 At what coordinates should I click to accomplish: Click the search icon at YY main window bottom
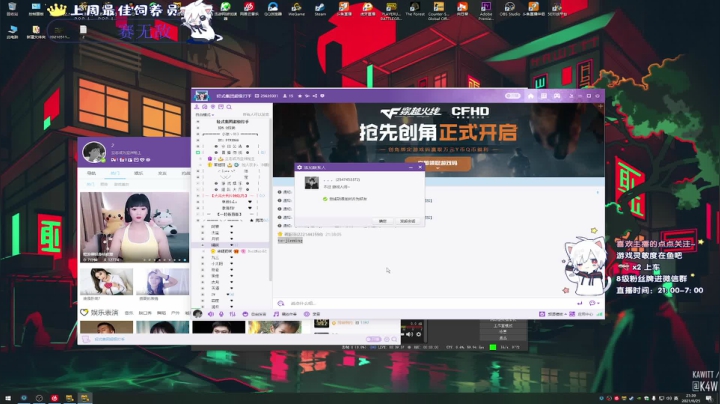coord(394,339)
